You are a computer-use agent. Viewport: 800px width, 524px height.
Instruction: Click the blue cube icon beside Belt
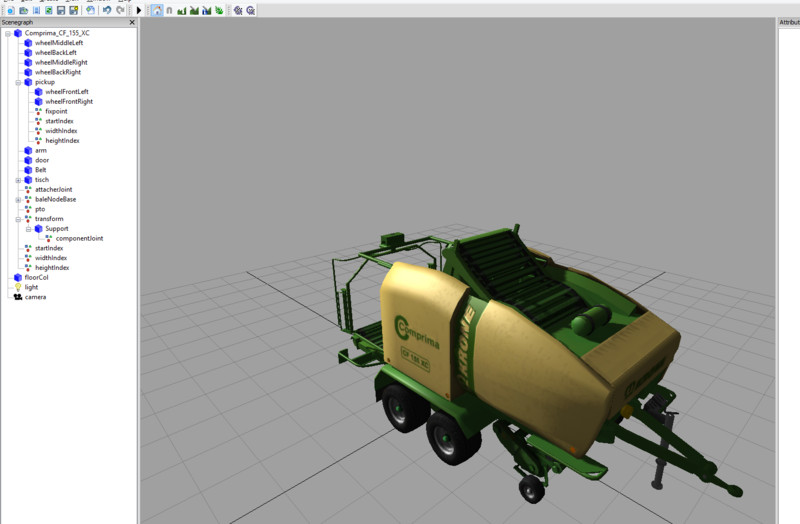pyautogui.click(x=28, y=170)
